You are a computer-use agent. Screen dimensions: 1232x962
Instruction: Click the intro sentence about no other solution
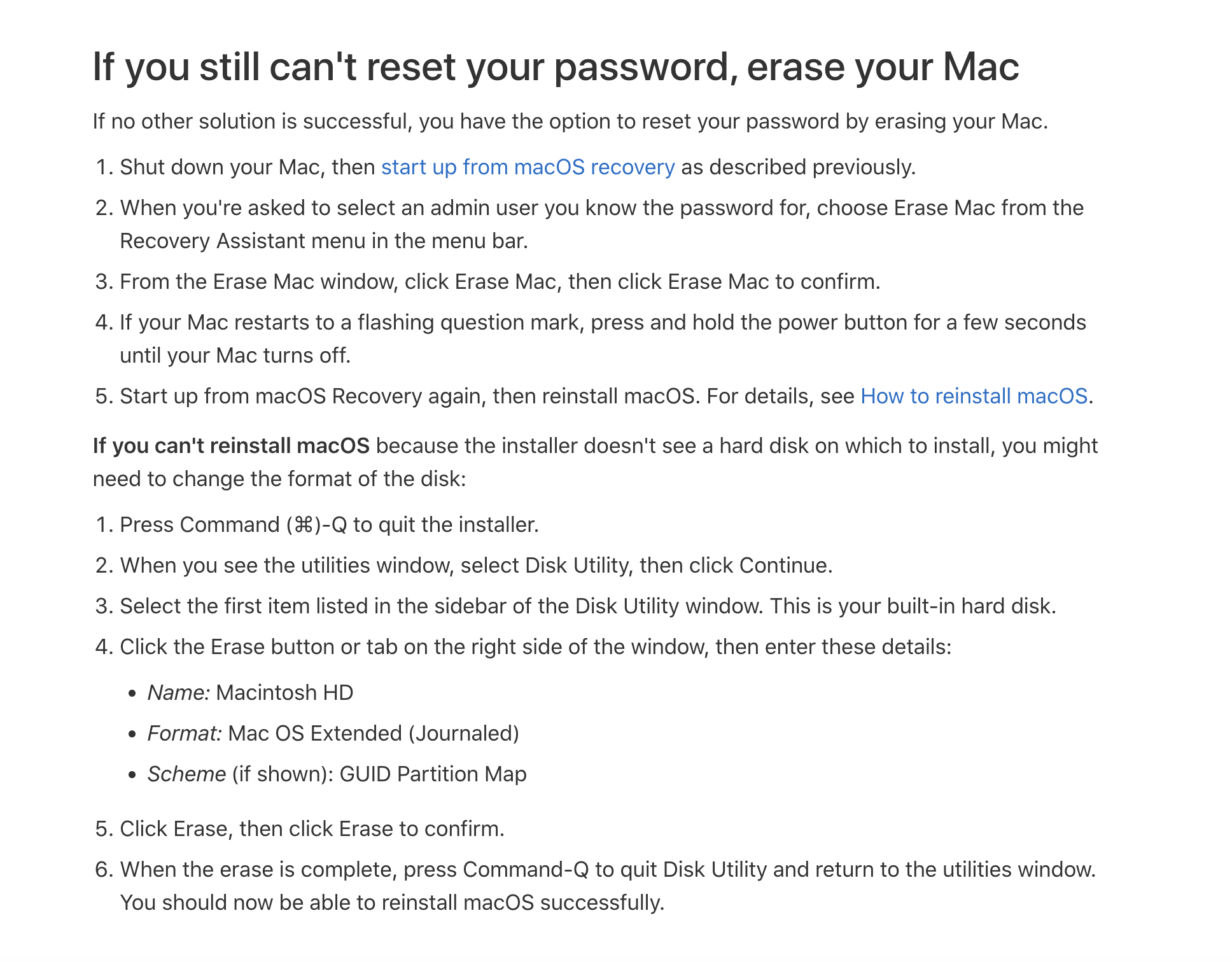click(570, 121)
